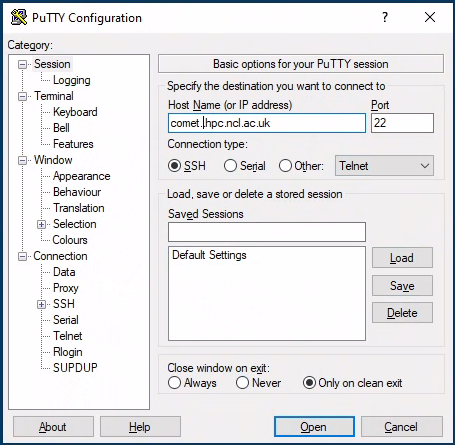Open the Colours settings category
The height and width of the screenshot is (445, 455).
[x=70, y=240]
